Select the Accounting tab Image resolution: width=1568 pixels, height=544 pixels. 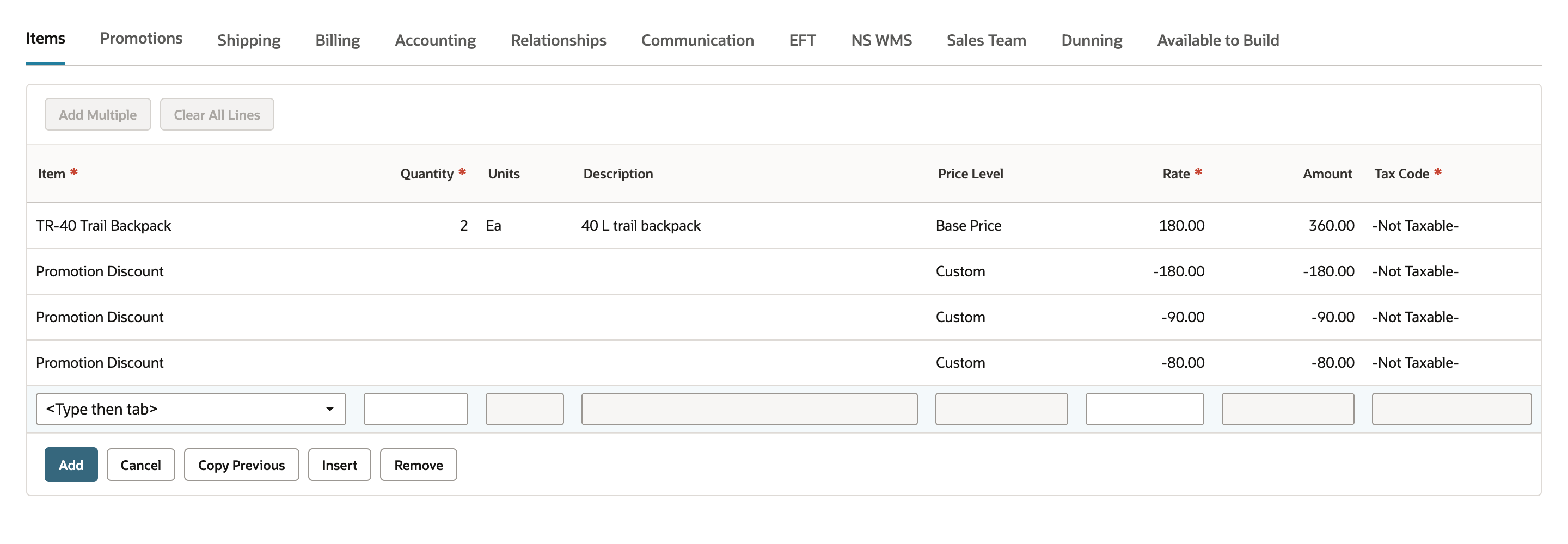[435, 40]
